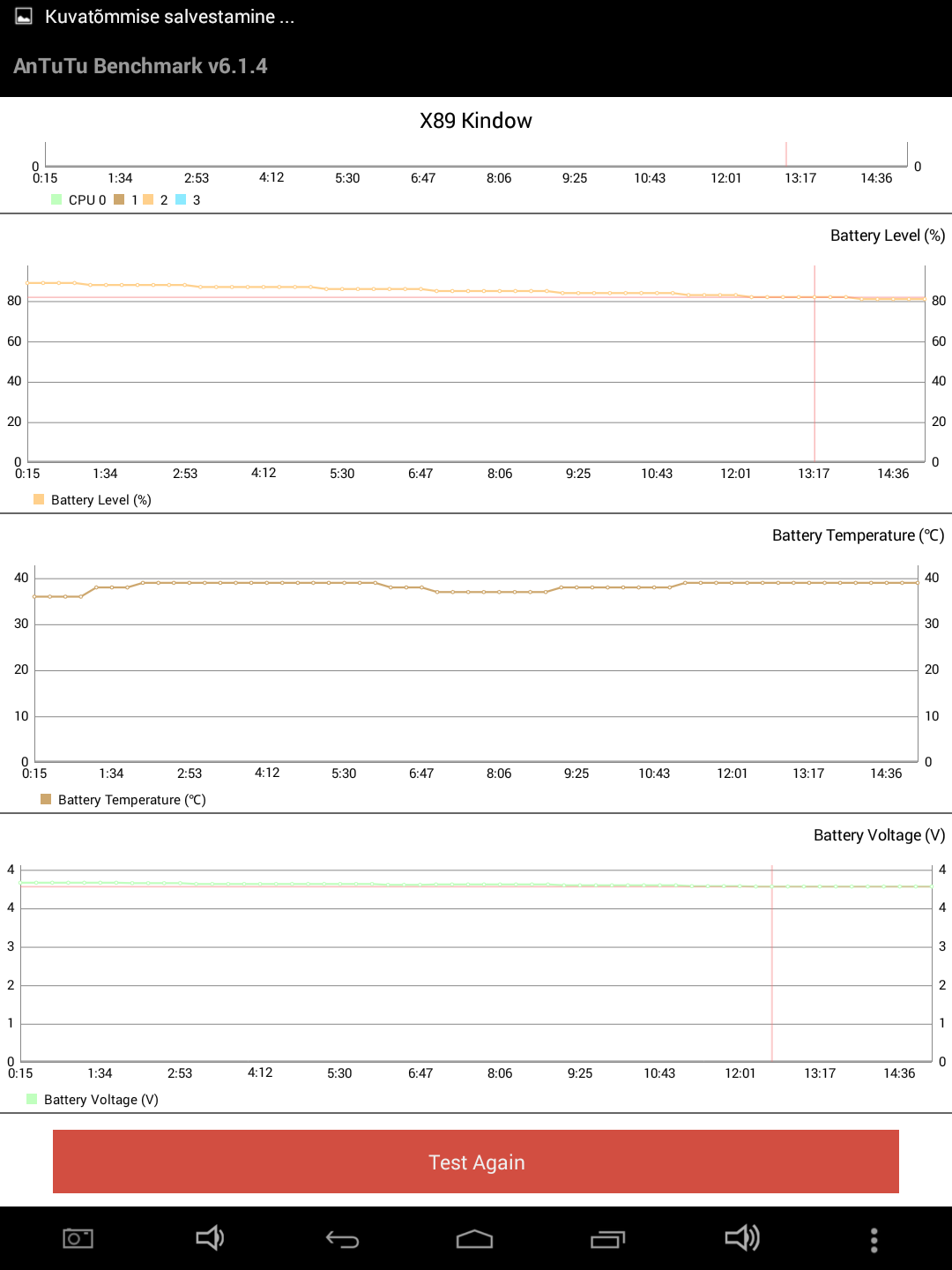The image size is (952, 1270).
Task: Tap the 'CPU 0' legend label
Action: point(87,200)
